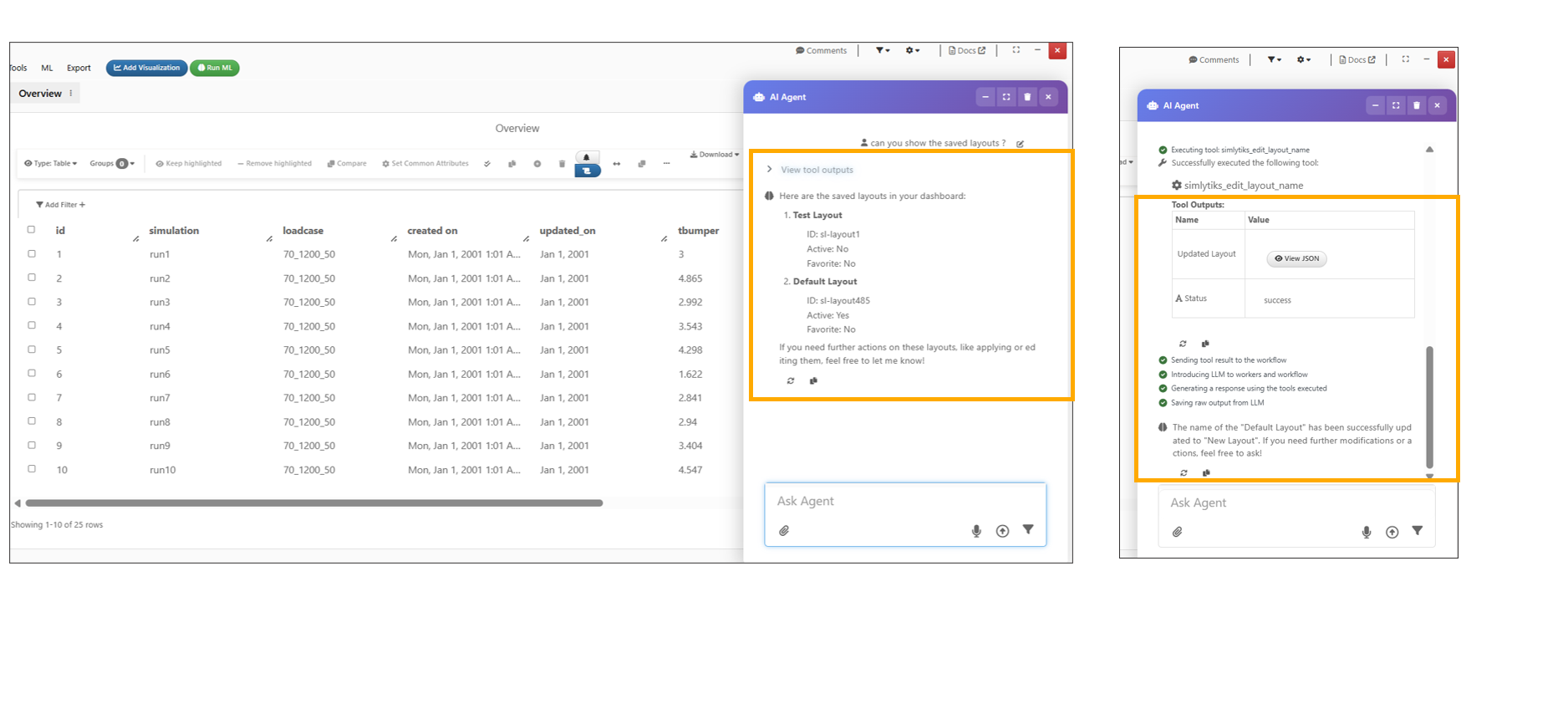The width and height of the screenshot is (1568, 704).
Task: Click the Add Visualization button
Action: (x=146, y=69)
